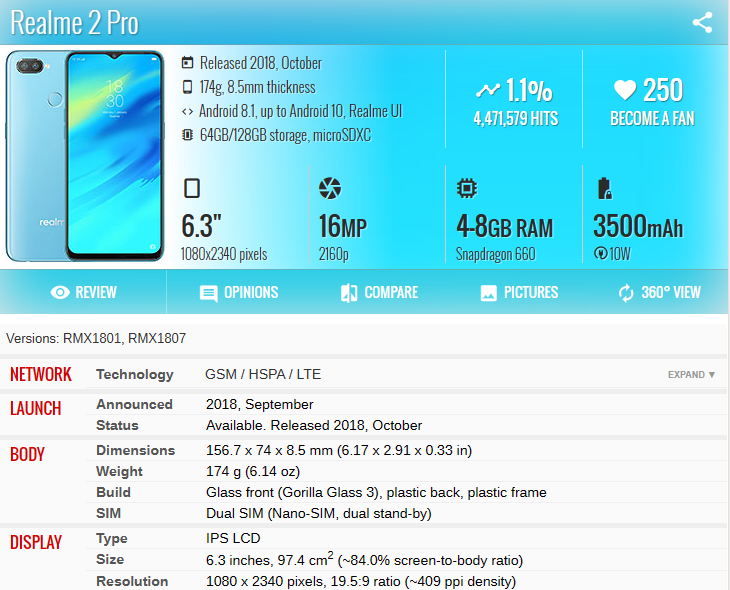
Task: Open the 360° View tab
Action: 659,292
